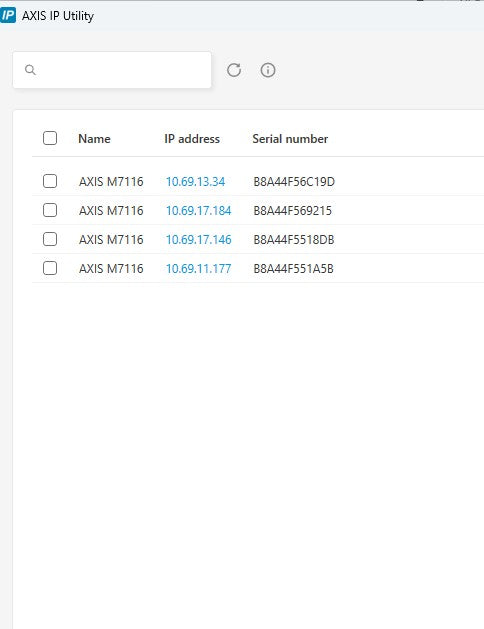This screenshot has width=484, height=629.
Task: Check the box for device 10.69.13.34
Action: click(50, 181)
